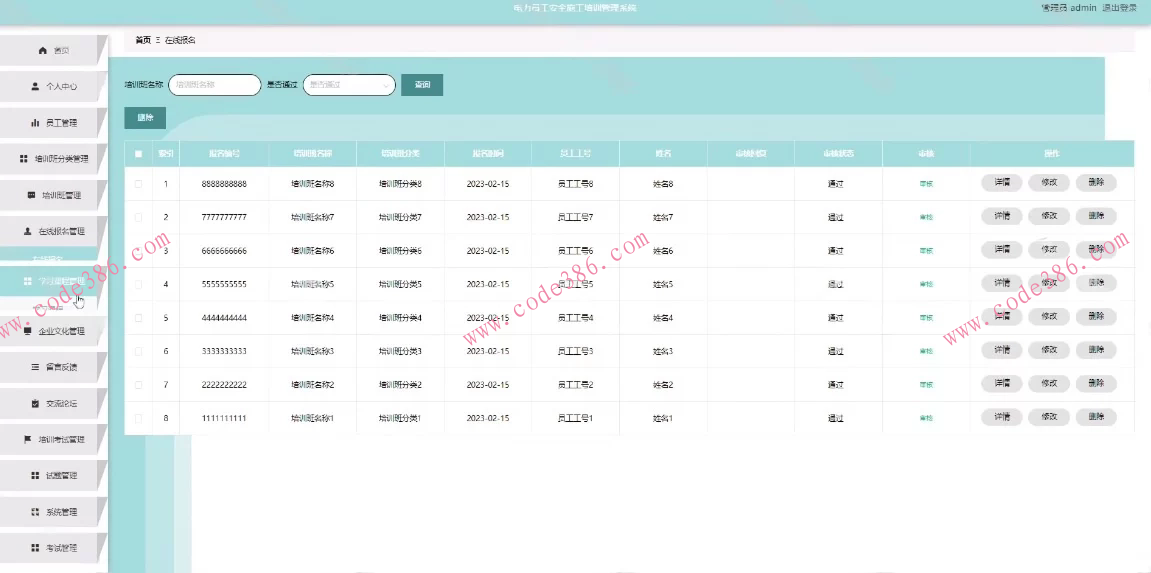Click the 培训班名称 search input field
The width and height of the screenshot is (1151, 573).
pos(214,85)
